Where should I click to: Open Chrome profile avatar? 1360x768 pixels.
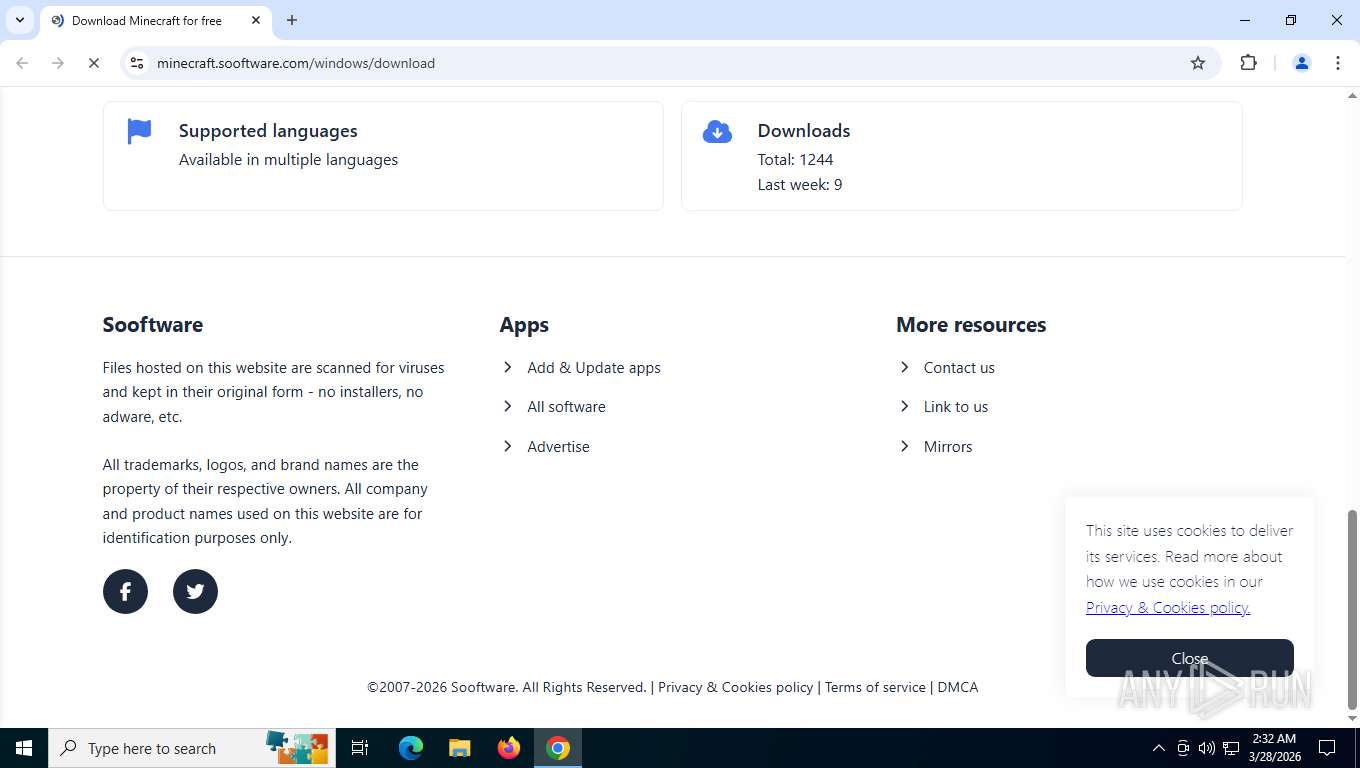pyautogui.click(x=1302, y=63)
